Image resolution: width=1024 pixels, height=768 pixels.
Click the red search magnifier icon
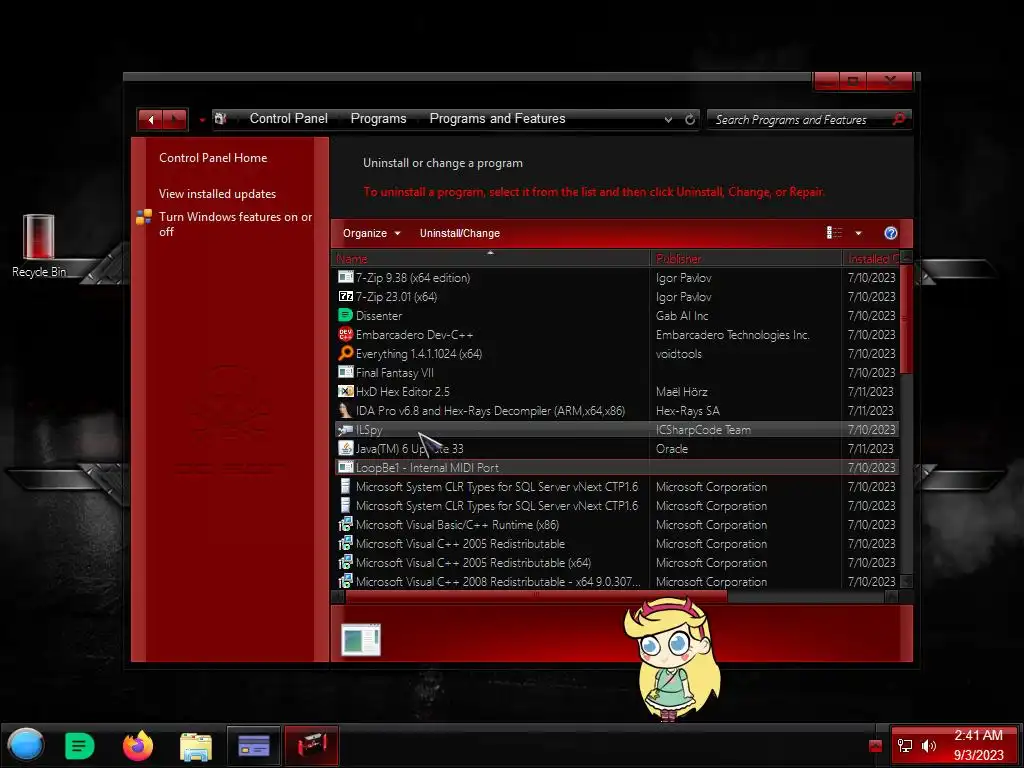[x=899, y=119]
